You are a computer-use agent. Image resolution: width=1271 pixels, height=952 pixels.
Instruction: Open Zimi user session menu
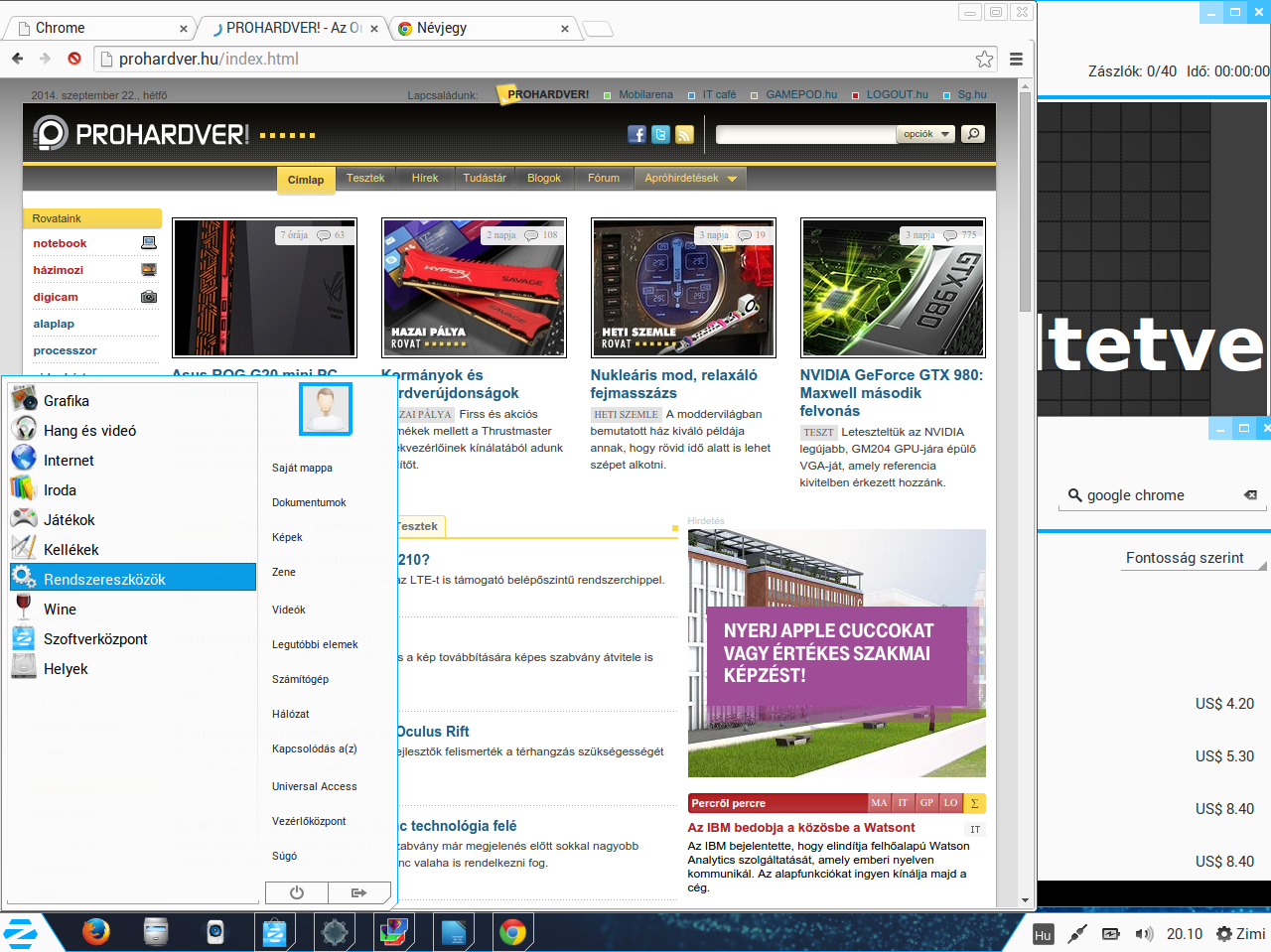click(1240, 934)
